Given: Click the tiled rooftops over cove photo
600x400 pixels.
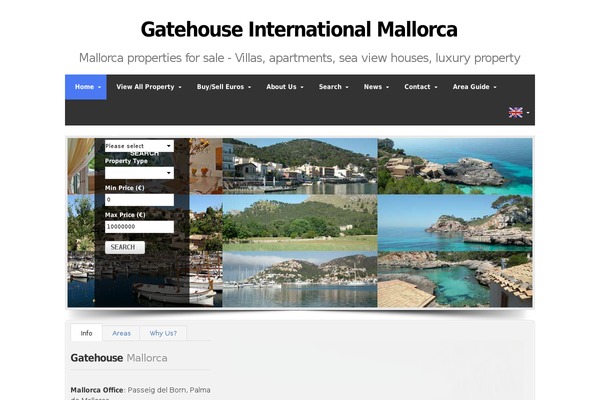Looking at the screenshot, I should coord(455,279).
